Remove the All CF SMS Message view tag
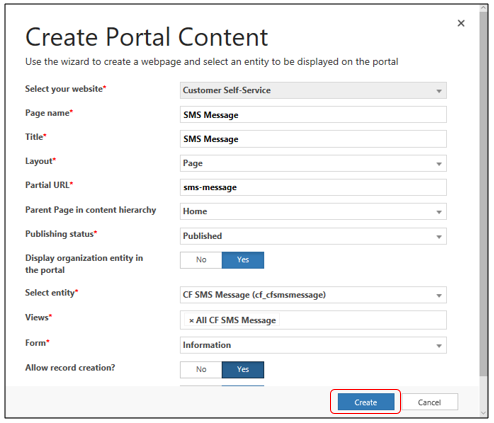Image resolution: width=494 pixels, height=423 pixels. tap(191, 320)
